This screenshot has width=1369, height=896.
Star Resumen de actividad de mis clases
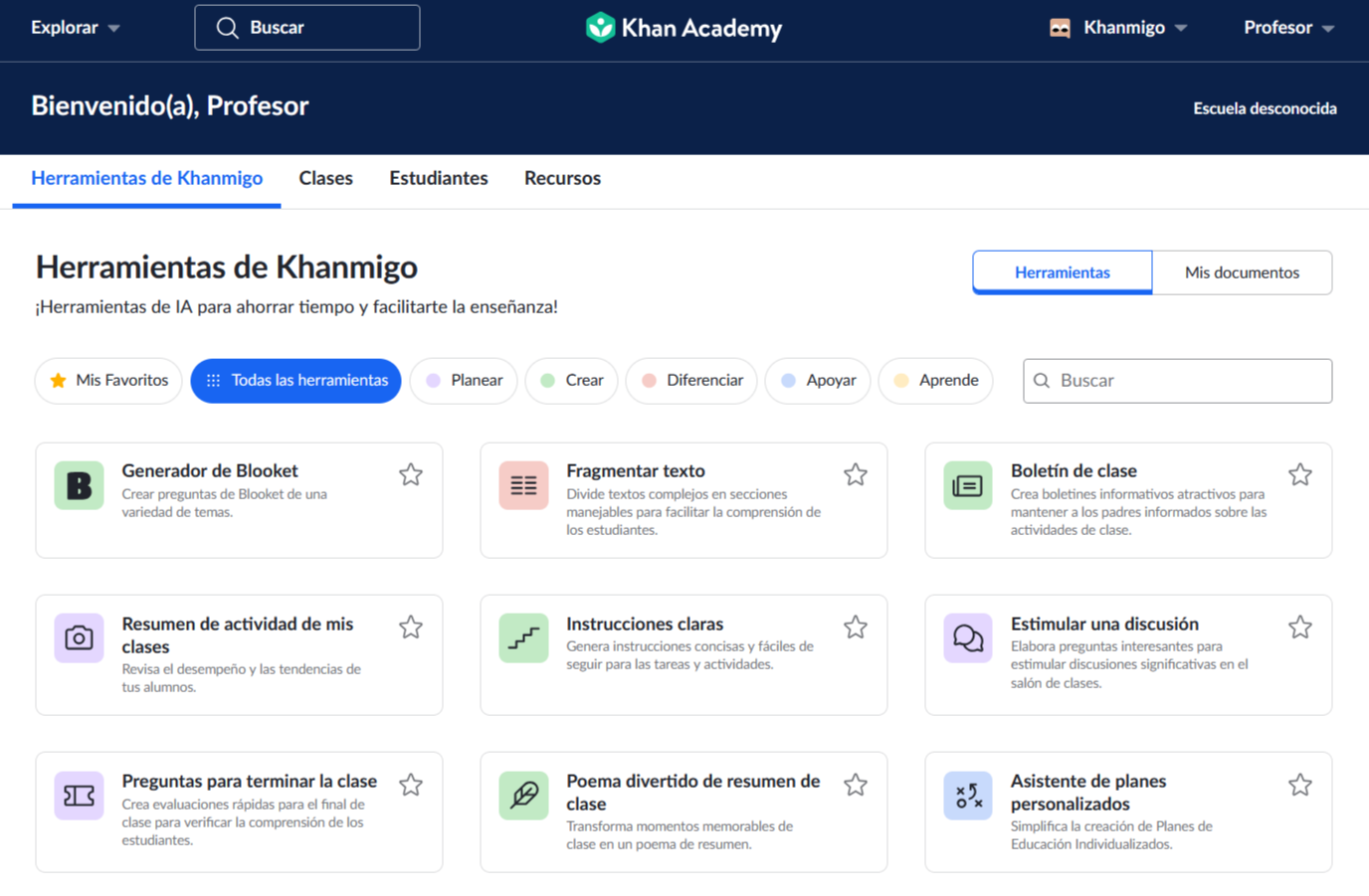click(411, 627)
